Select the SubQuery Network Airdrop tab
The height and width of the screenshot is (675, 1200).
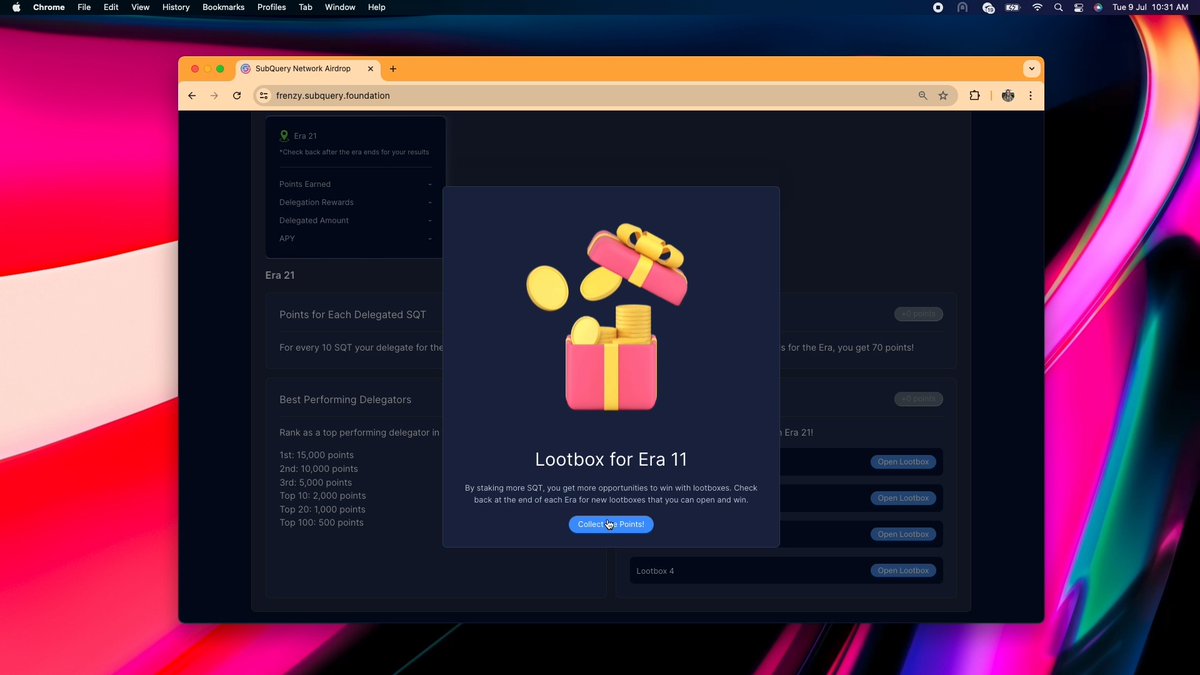pos(308,69)
